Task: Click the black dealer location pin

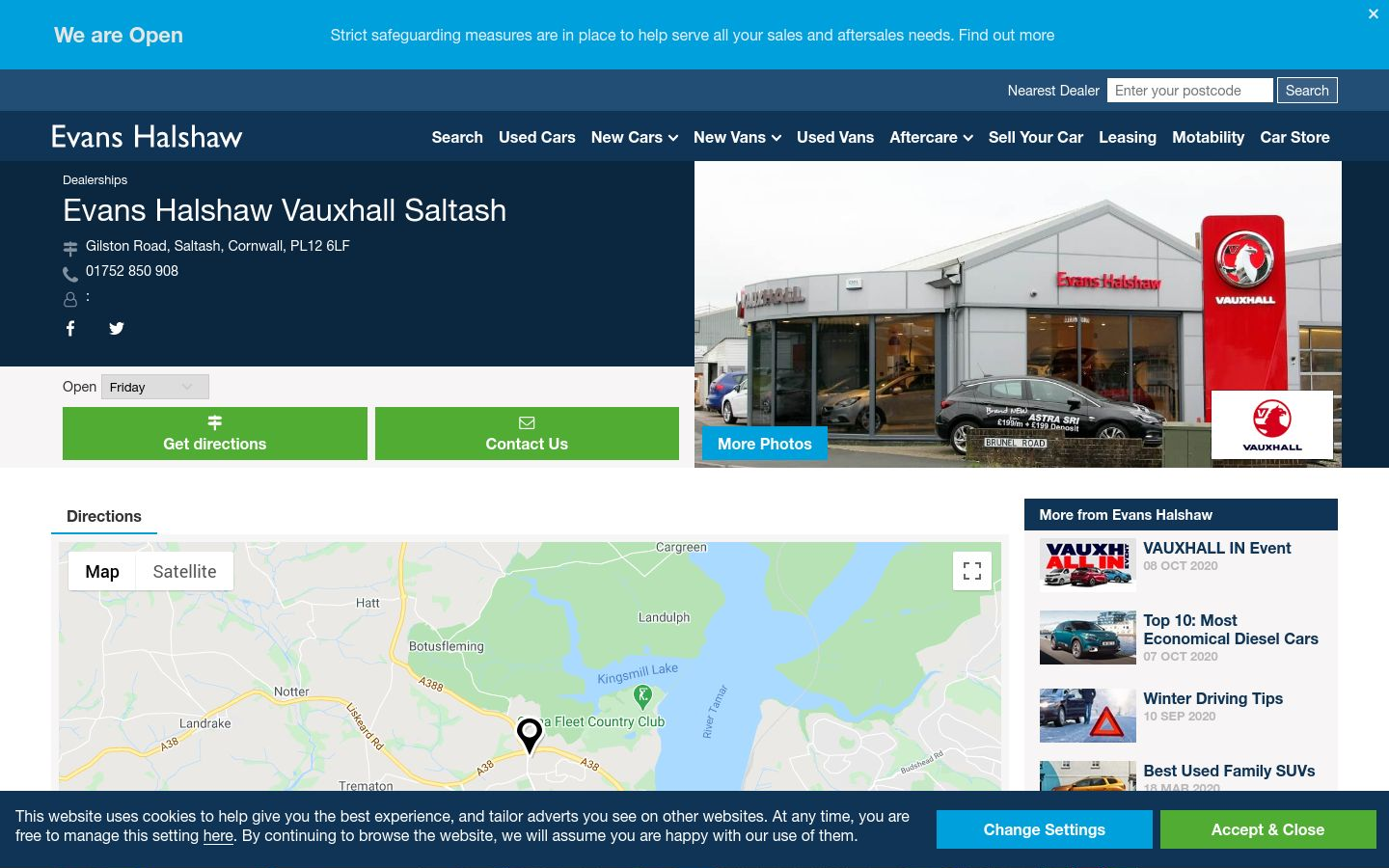Action: pyautogui.click(x=530, y=735)
